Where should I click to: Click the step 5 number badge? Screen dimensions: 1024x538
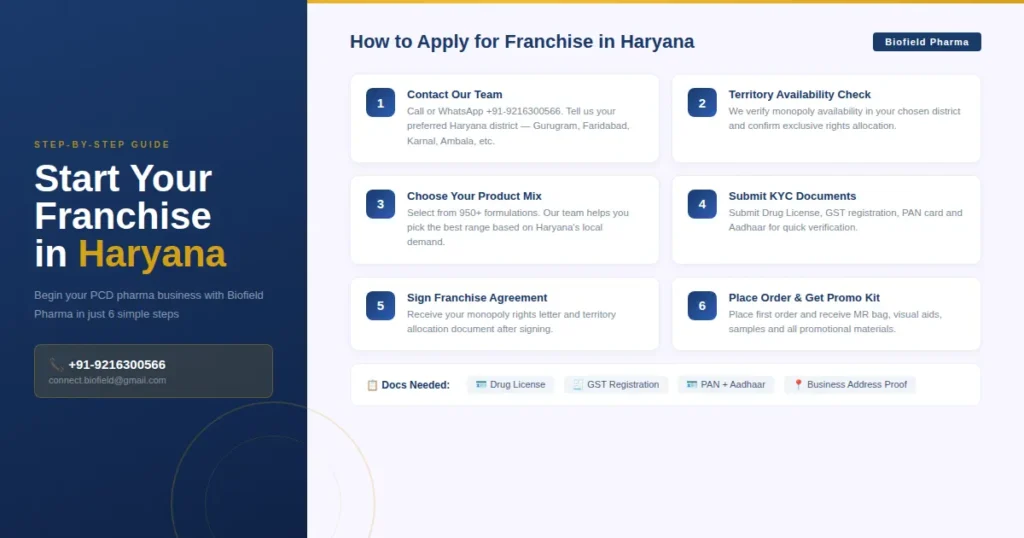tap(380, 306)
